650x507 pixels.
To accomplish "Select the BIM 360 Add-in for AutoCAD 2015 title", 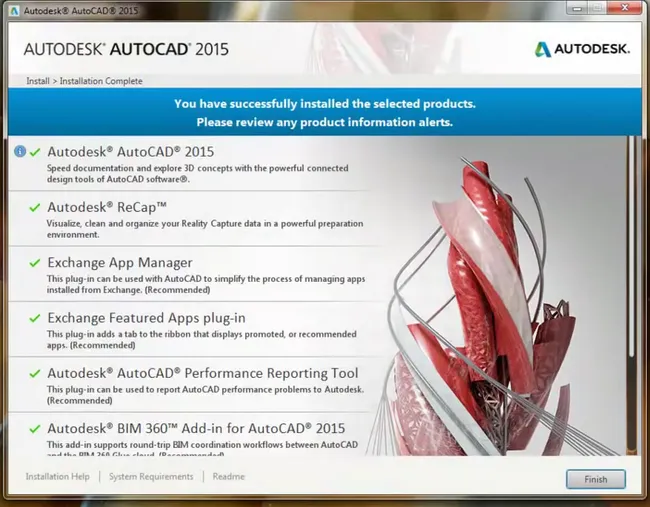I will [196, 428].
